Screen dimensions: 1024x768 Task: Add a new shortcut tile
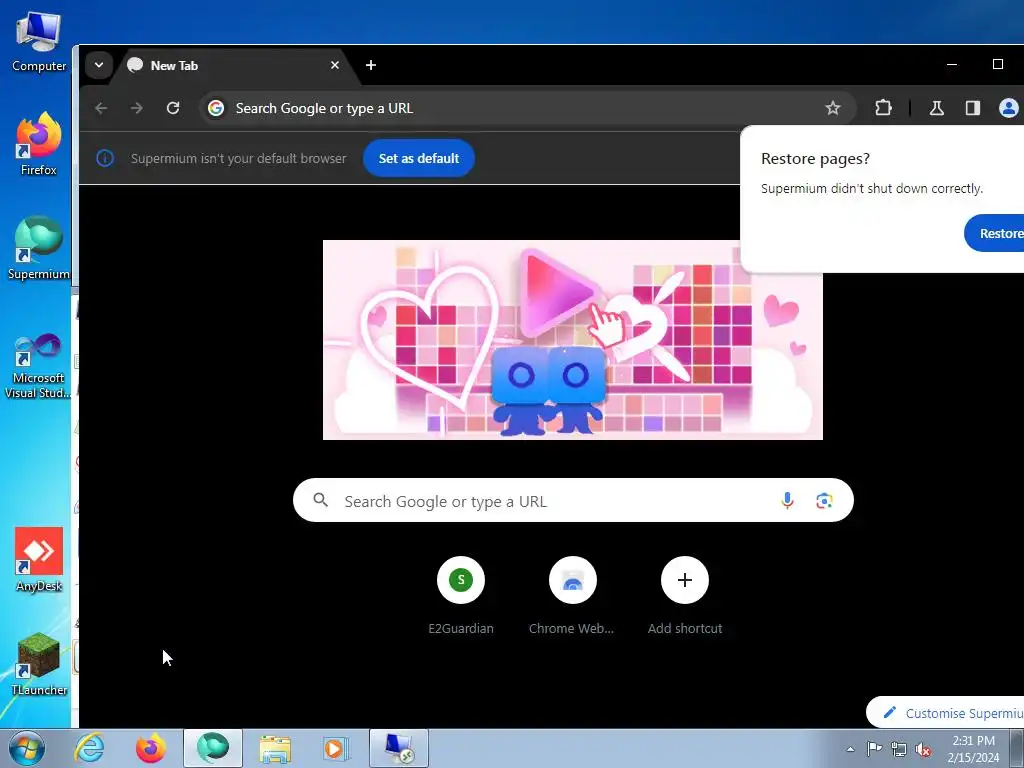[684, 595]
